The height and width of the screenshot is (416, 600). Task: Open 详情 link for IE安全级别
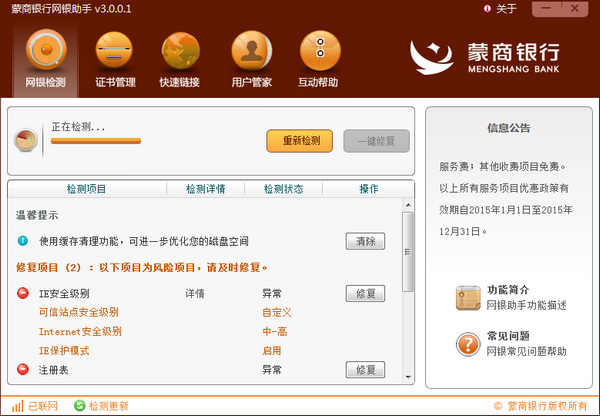195,294
